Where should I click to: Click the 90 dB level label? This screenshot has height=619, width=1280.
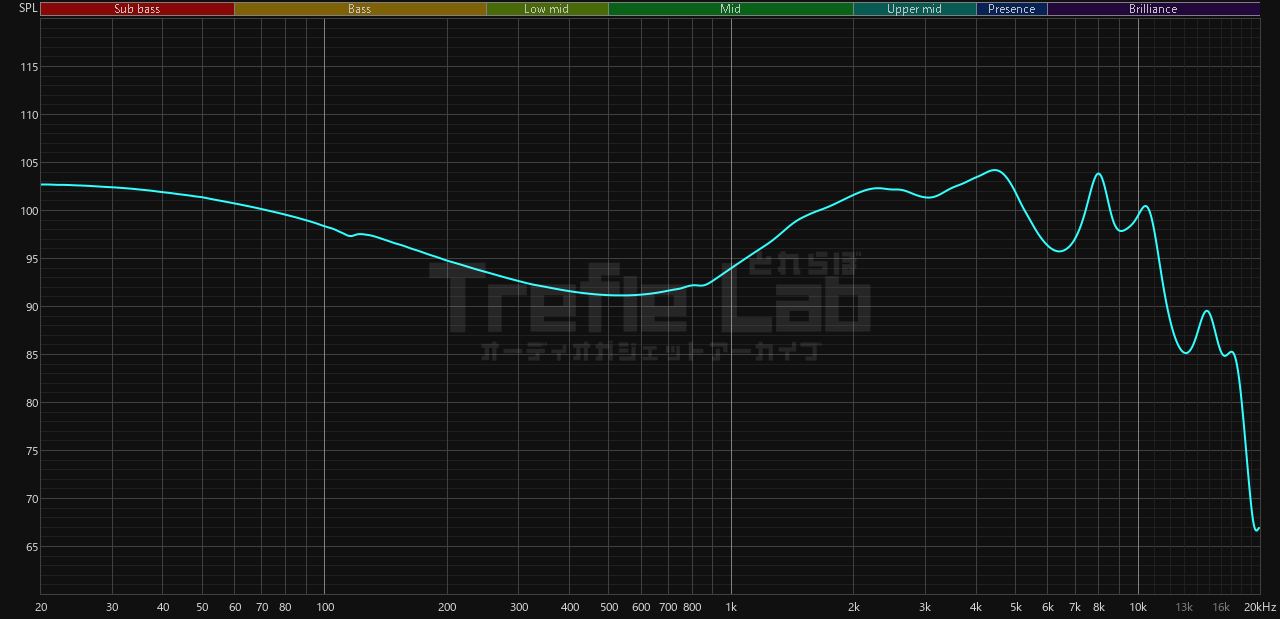30,307
